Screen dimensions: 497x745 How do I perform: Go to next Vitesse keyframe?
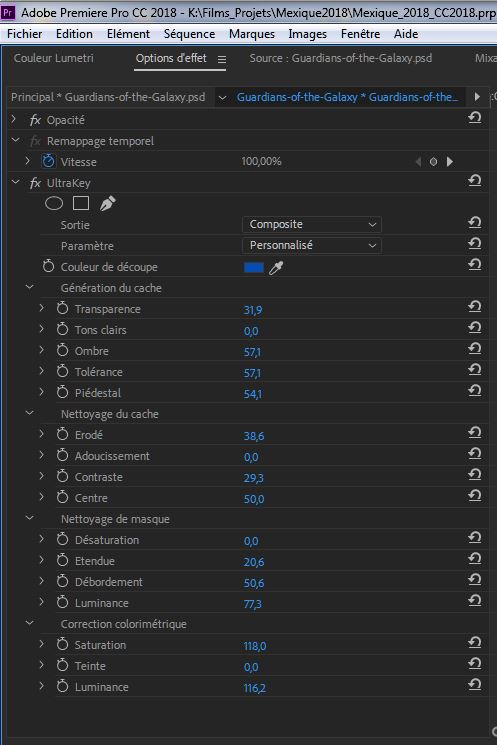(x=449, y=162)
